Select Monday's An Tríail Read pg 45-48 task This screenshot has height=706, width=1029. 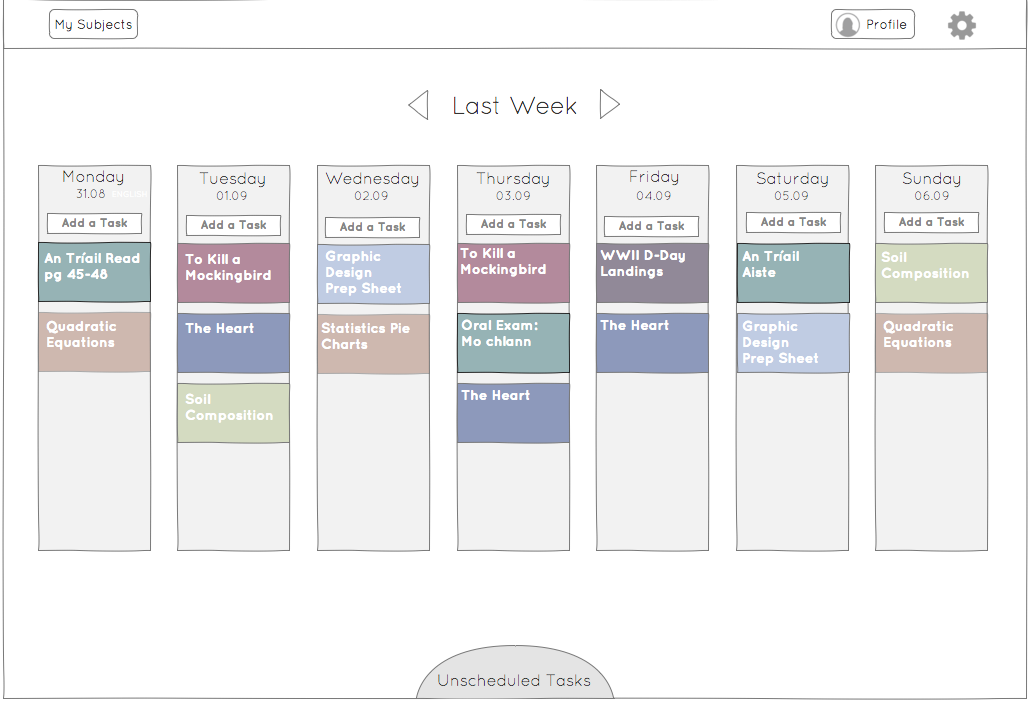pyautogui.click(x=94, y=272)
